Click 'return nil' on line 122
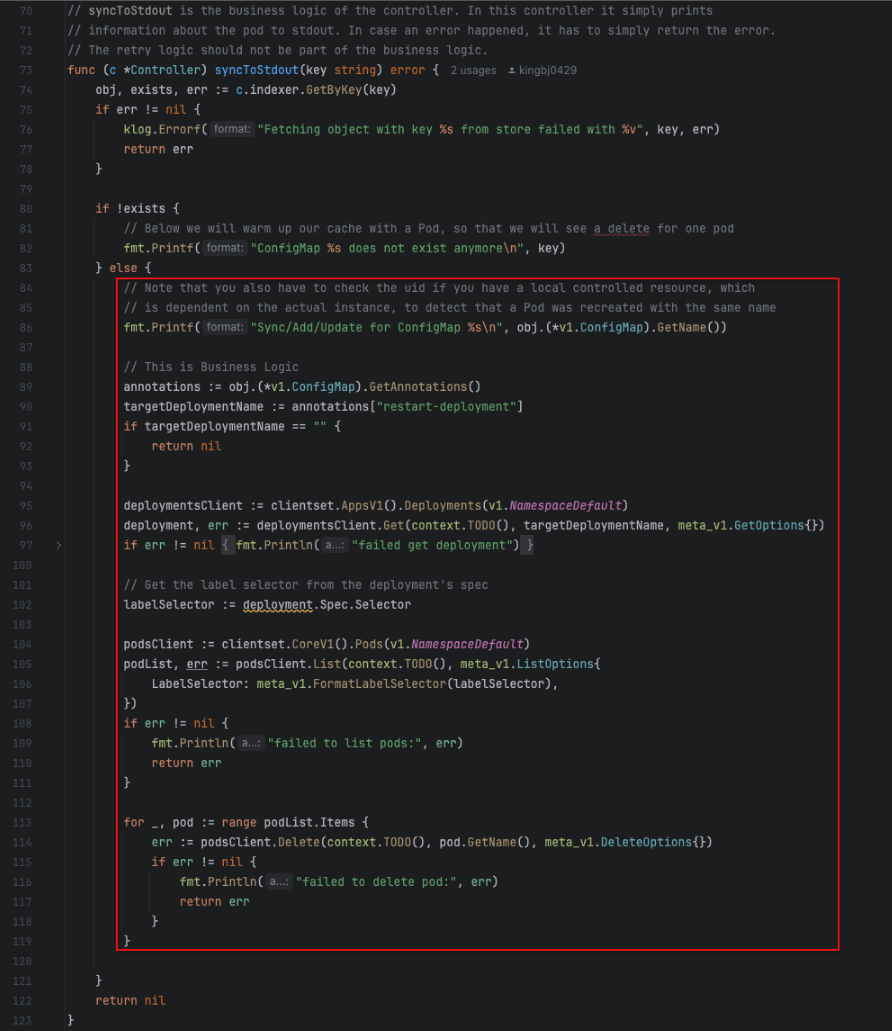The width and height of the screenshot is (892, 1031). (x=130, y=1001)
